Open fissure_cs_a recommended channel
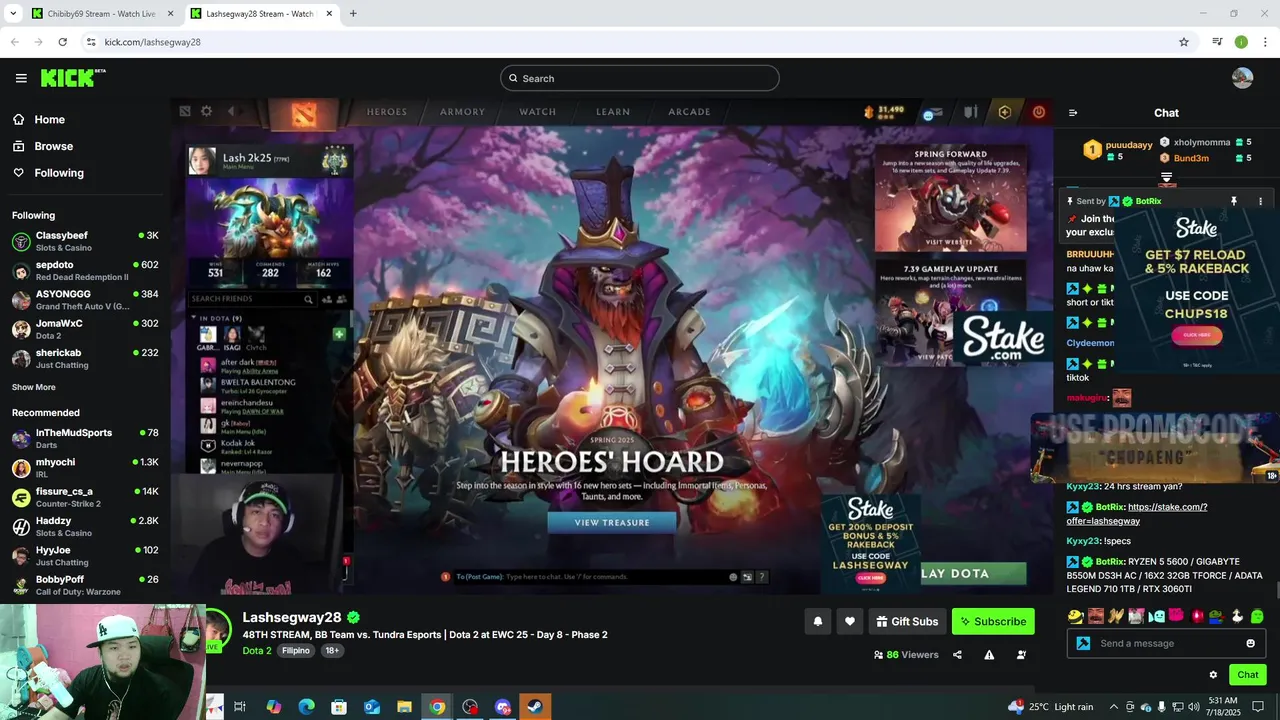 tap(85, 497)
